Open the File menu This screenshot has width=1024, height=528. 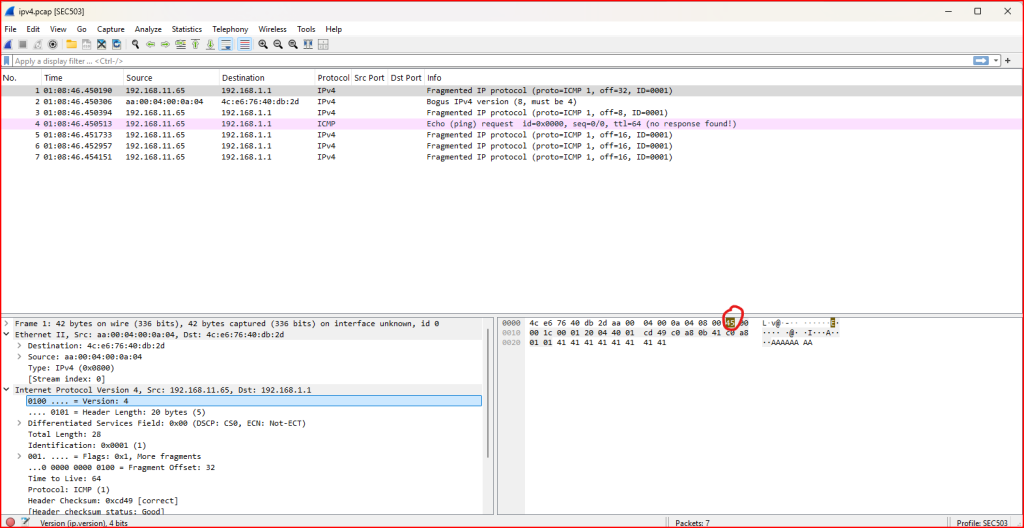[10, 29]
